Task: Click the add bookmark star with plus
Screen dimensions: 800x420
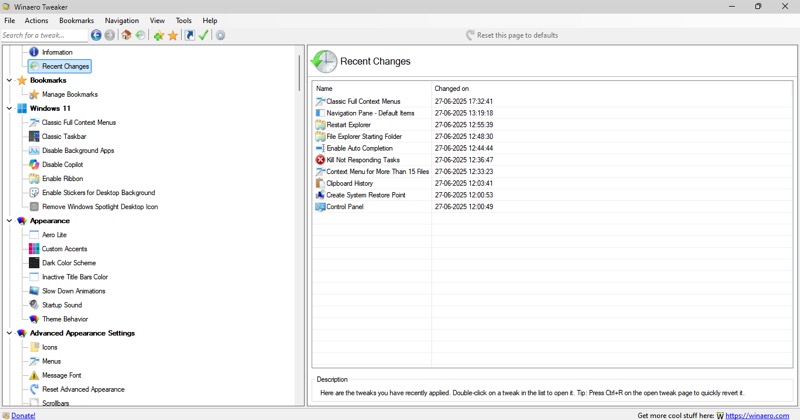Action: tap(159, 35)
